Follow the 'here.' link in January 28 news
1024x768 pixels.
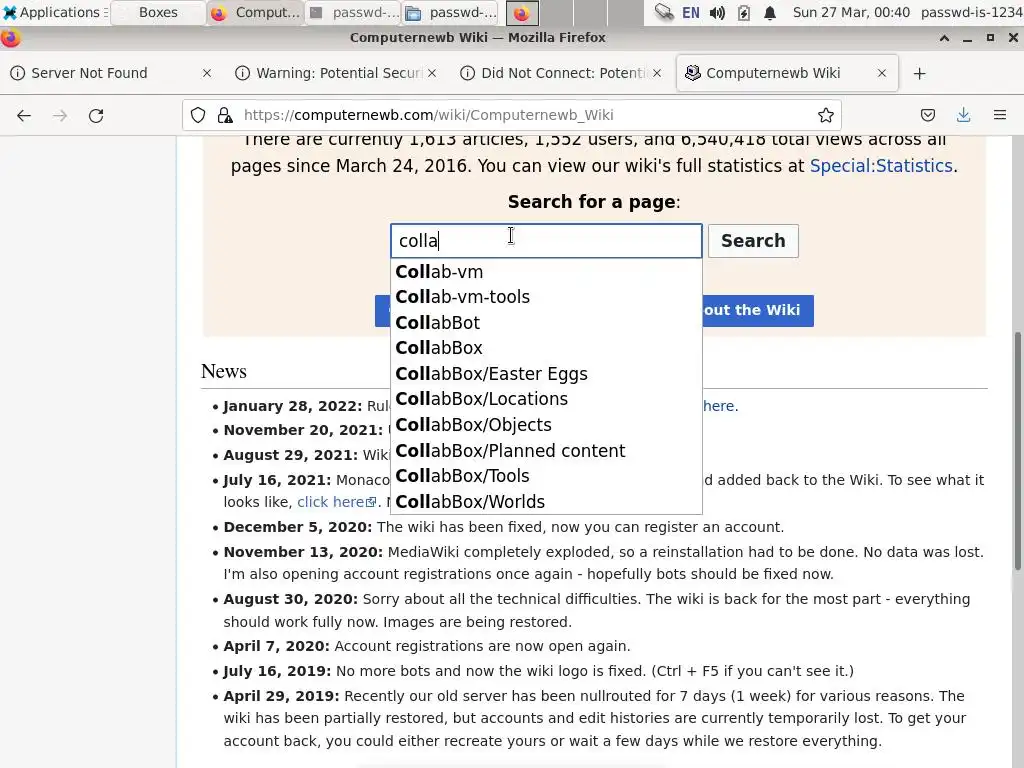coord(720,406)
